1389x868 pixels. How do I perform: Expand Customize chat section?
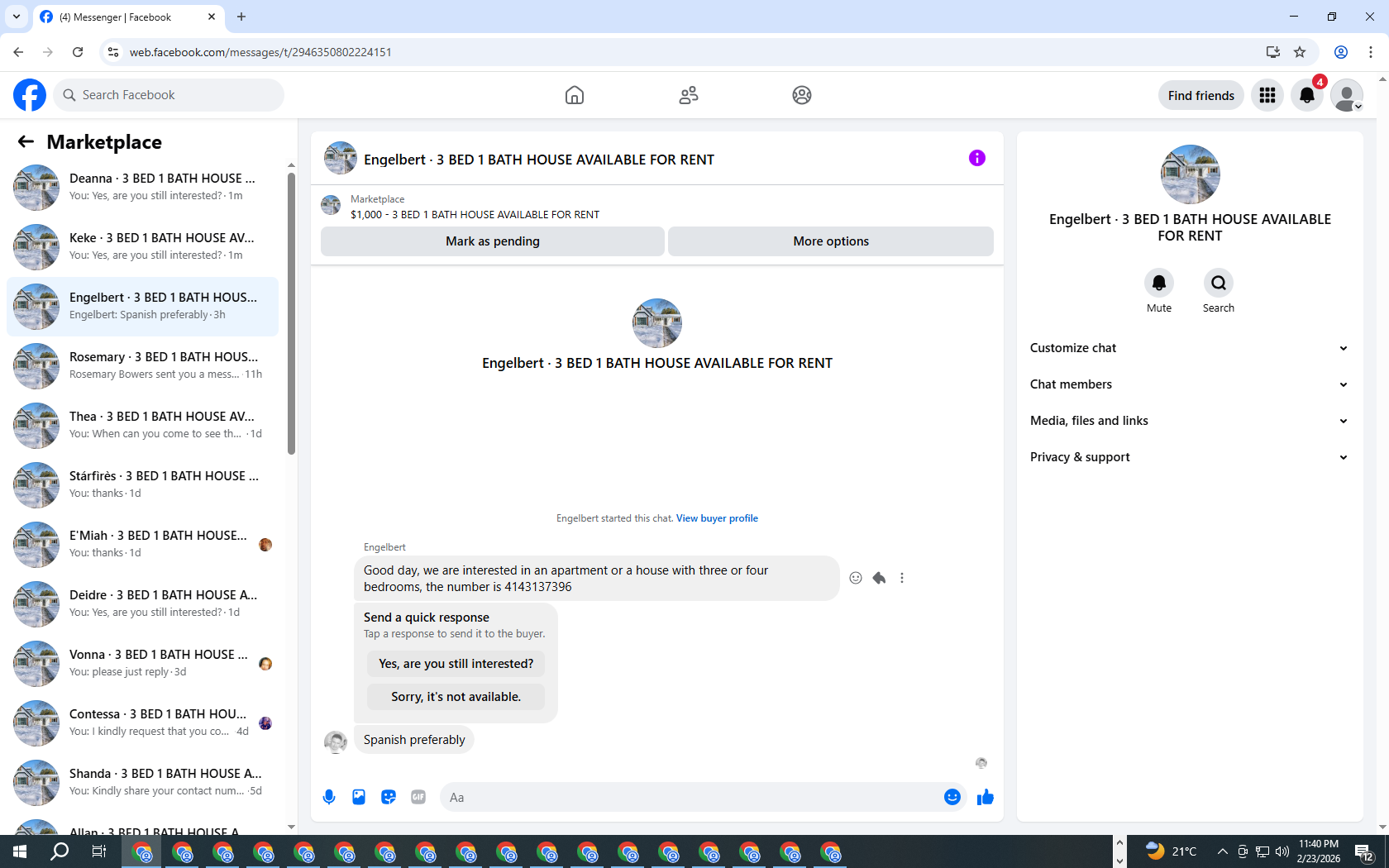tap(1190, 348)
